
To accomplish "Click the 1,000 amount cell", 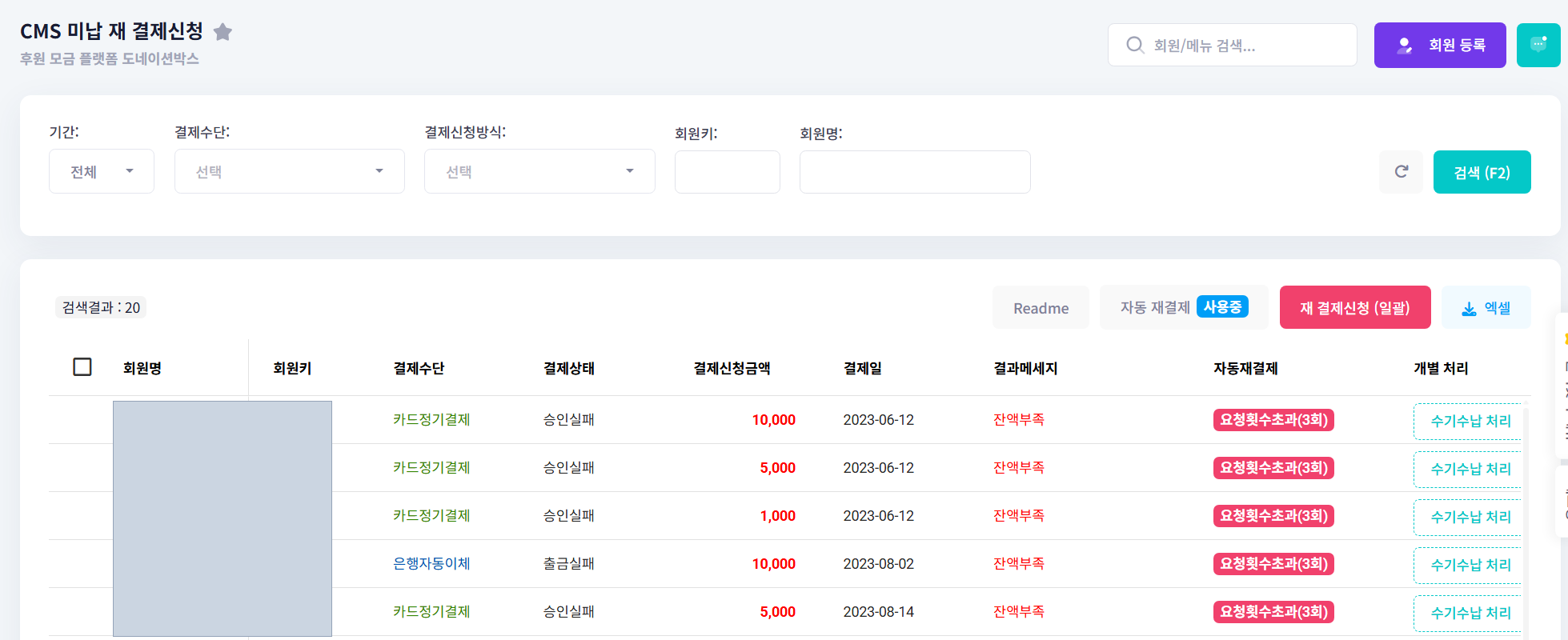I will pos(778,516).
